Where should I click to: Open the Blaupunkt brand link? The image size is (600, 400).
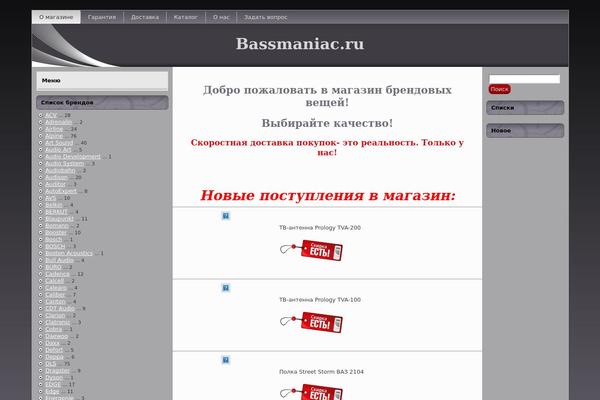[61, 218]
